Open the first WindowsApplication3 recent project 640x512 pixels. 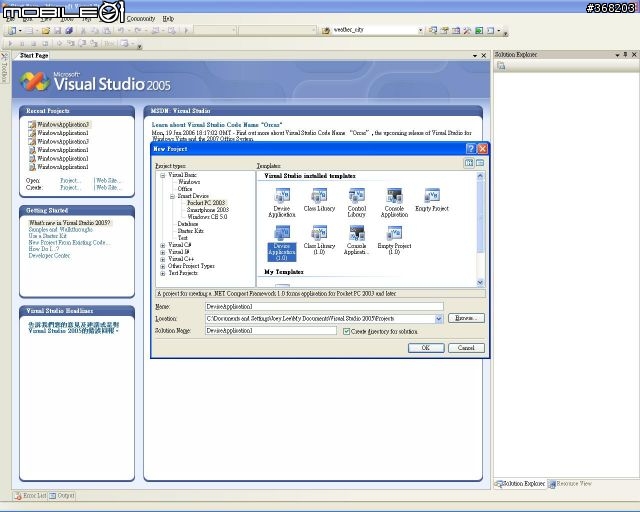coord(62,124)
